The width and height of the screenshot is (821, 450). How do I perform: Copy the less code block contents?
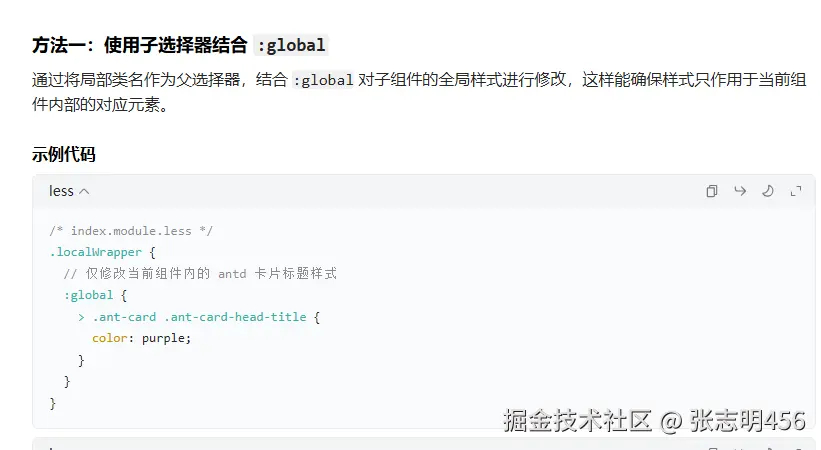pos(712,191)
